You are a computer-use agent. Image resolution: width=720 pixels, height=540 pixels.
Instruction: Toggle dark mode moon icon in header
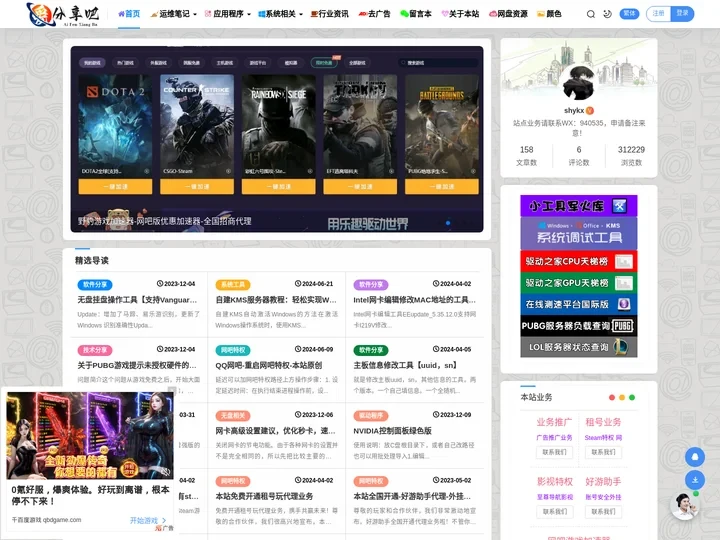(607, 14)
